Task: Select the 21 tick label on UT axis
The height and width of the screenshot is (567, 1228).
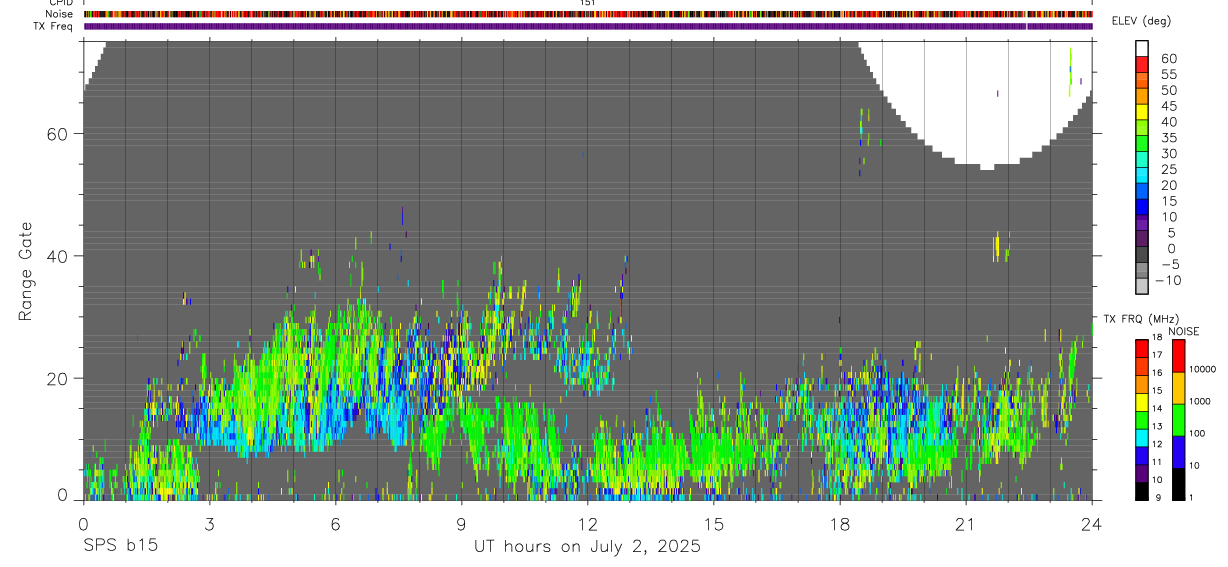Action: [965, 524]
